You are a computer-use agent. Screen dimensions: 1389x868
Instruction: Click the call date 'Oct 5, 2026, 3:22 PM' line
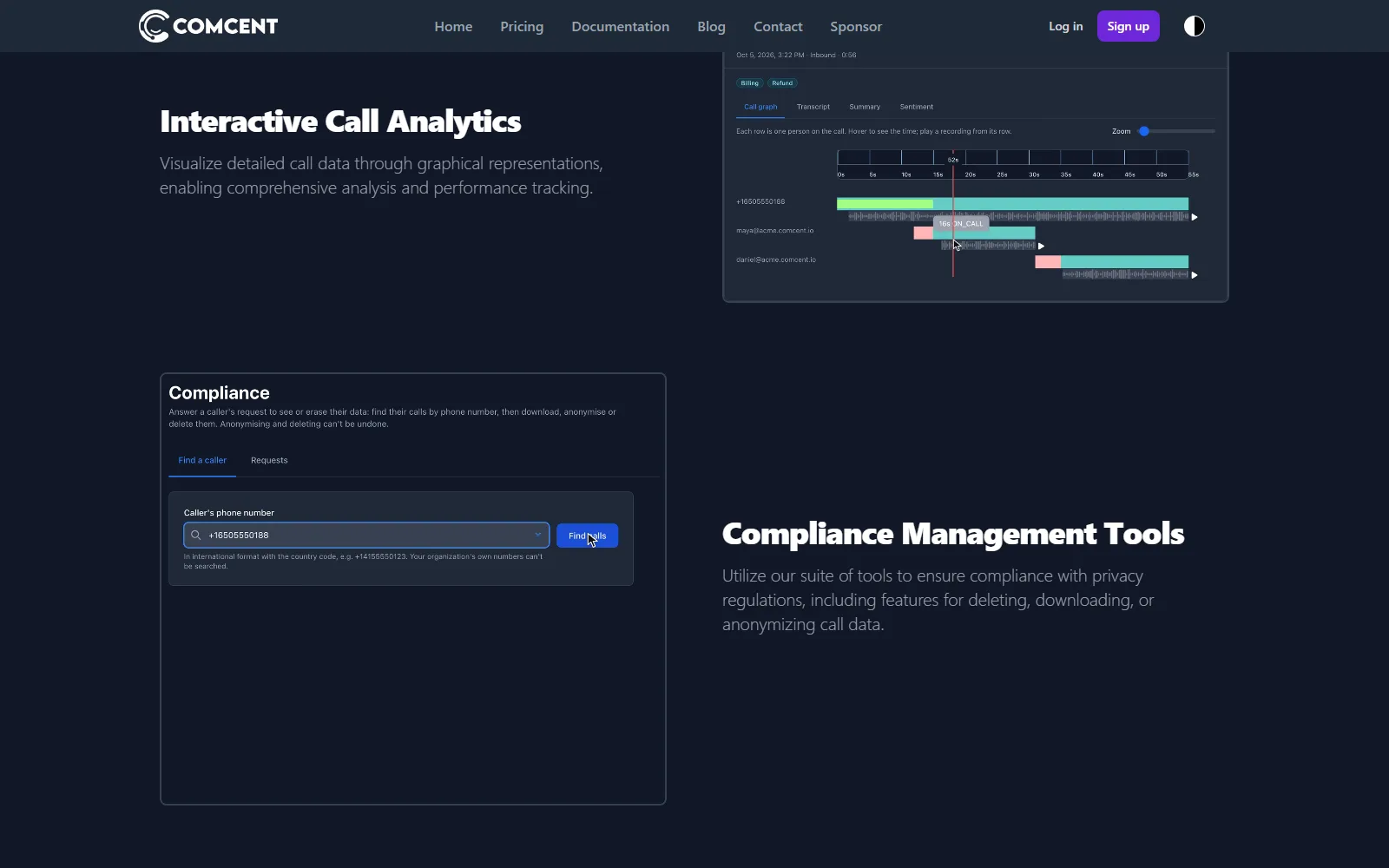tap(796, 55)
